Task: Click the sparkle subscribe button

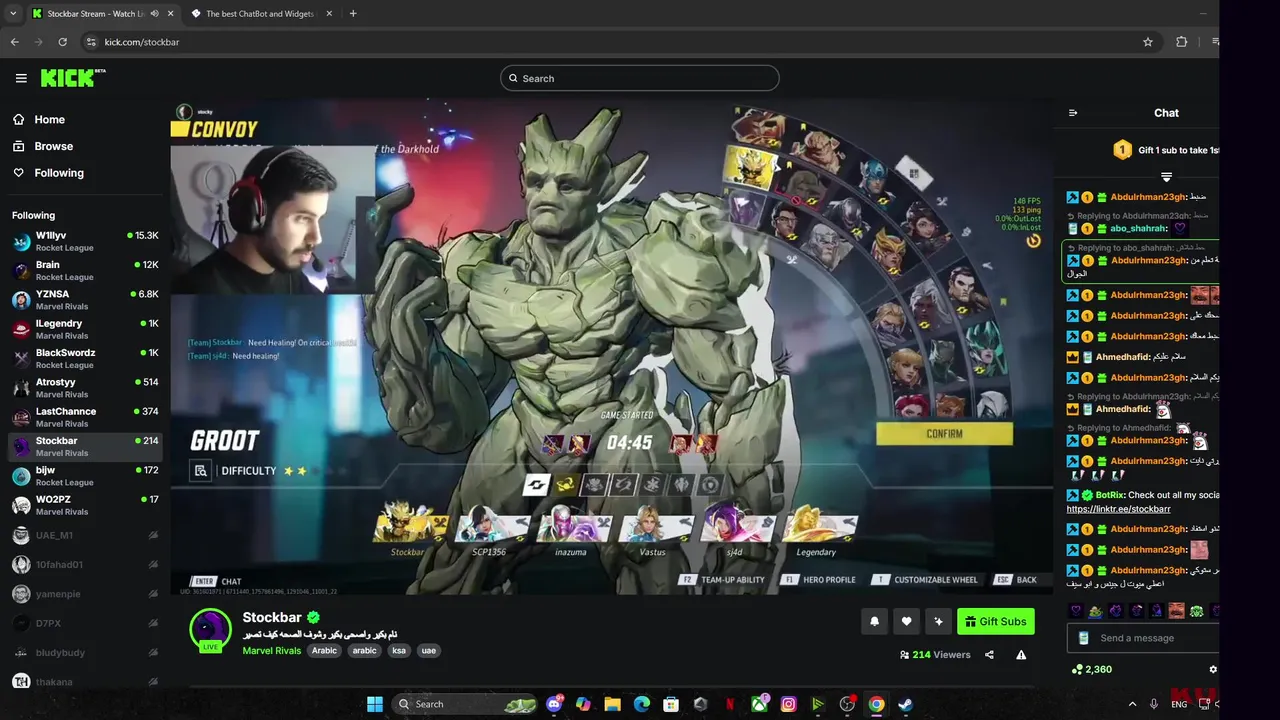Action: point(938,621)
